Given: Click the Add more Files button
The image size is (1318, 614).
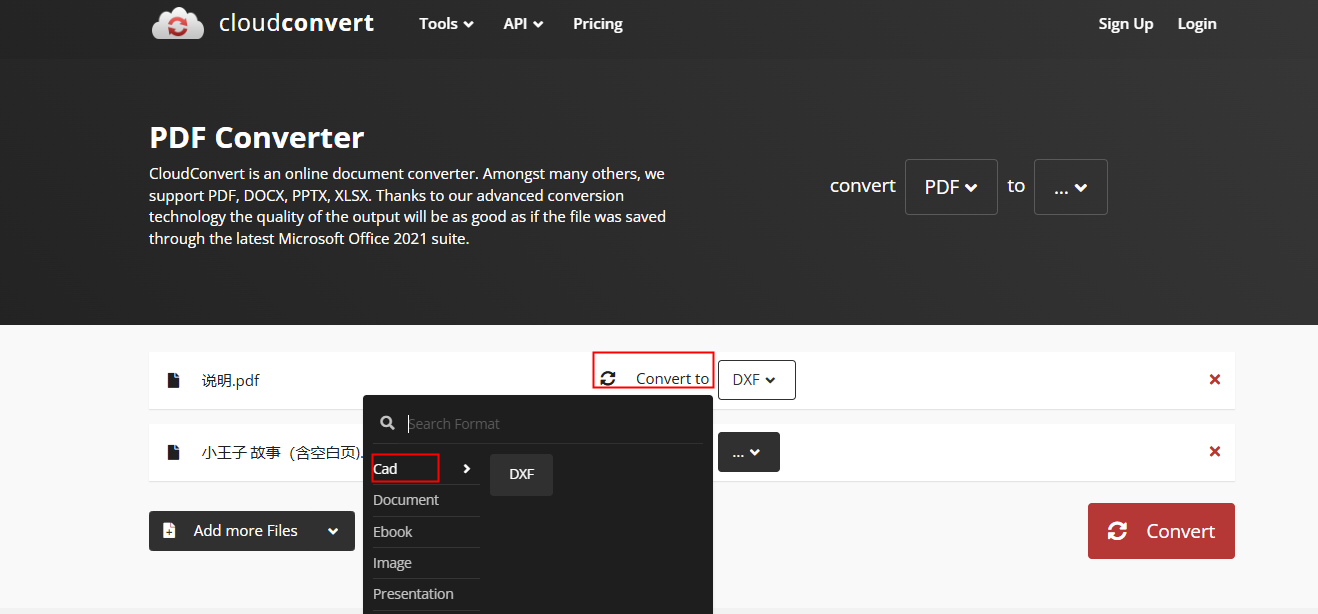Looking at the screenshot, I should 252,531.
